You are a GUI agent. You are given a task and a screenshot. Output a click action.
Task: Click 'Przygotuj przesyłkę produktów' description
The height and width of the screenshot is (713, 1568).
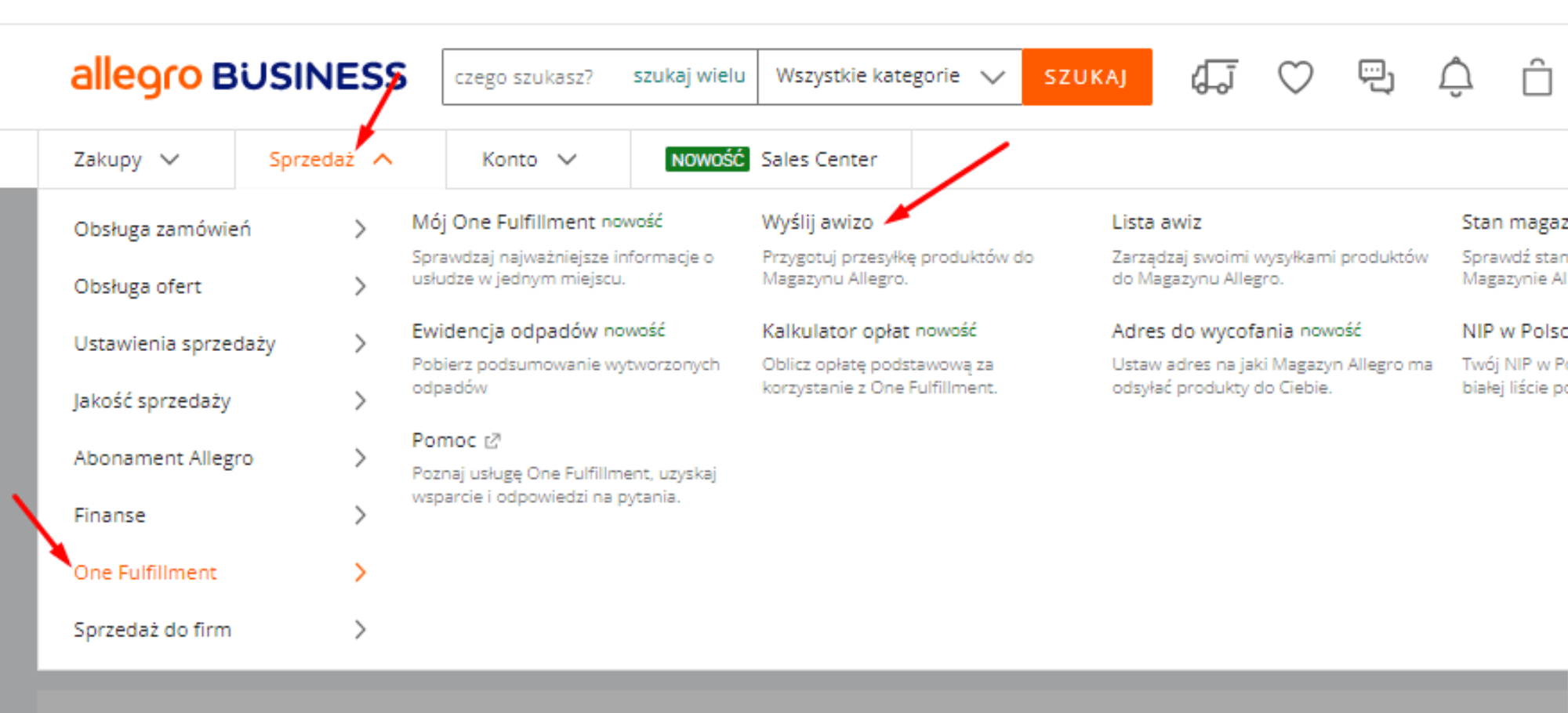(x=898, y=267)
